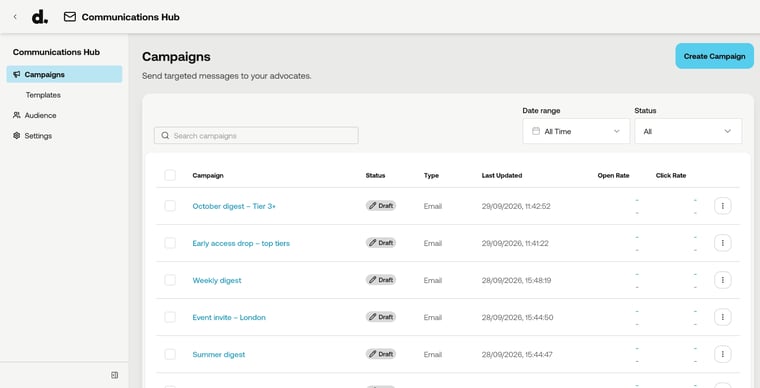
Task: Open the Date range All Time dropdown
Action: pyautogui.click(x=576, y=131)
